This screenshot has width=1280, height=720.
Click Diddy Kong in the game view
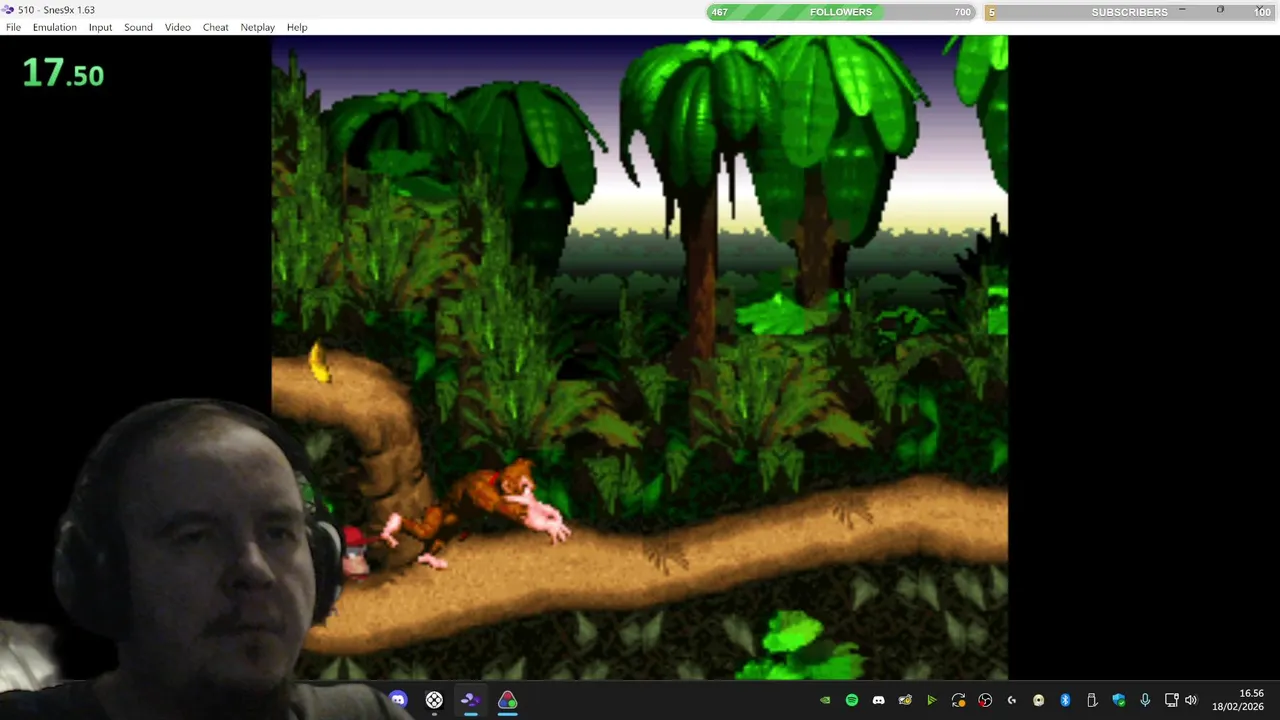click(356, 550)
